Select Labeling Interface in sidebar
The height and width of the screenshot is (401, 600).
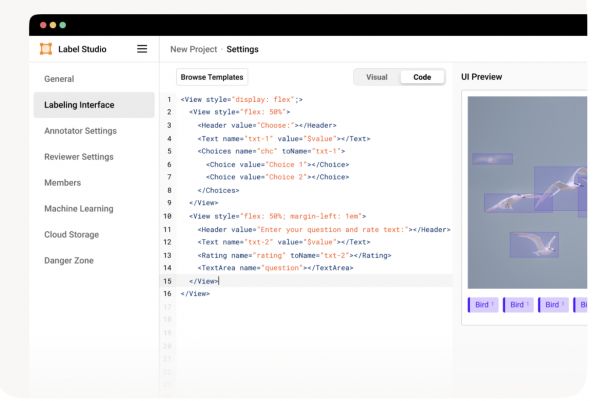(x=79, y=104)
